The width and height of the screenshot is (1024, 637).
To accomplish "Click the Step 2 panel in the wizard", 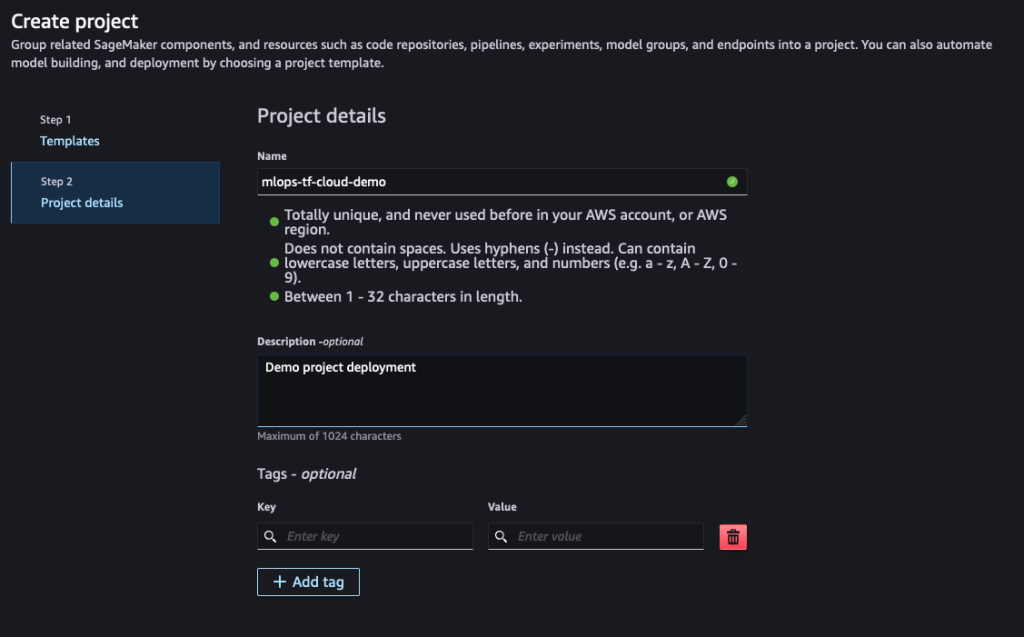I will (114, 192).
